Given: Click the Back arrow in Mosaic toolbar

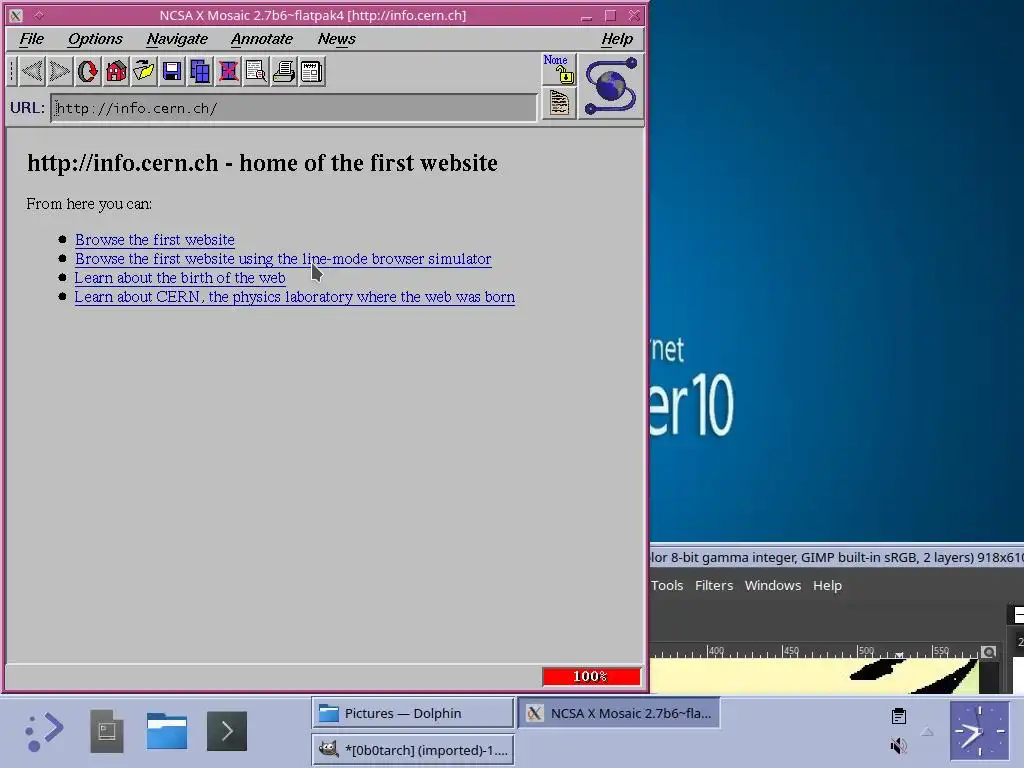Looking at the screenshot, I should click(x=31, y=71).
